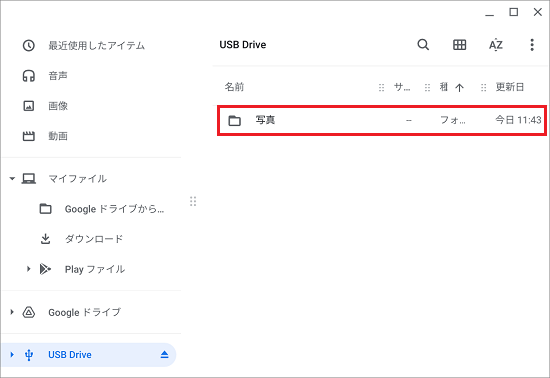Image resolution: width=550 pixels, height=378 pixels.
Task: Click the USB icon beside USB Drive
Action: [x=29, y=355]
